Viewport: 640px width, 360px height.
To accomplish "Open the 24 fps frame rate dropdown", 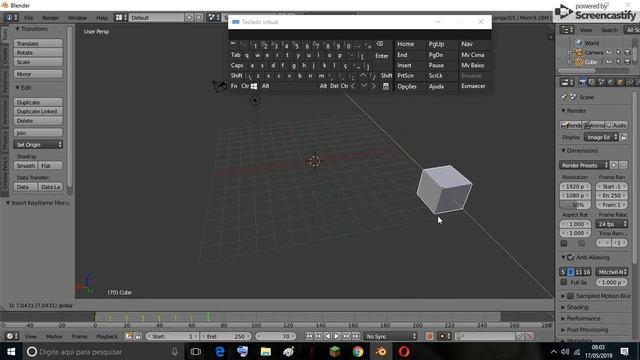I will tap(611, 224).
